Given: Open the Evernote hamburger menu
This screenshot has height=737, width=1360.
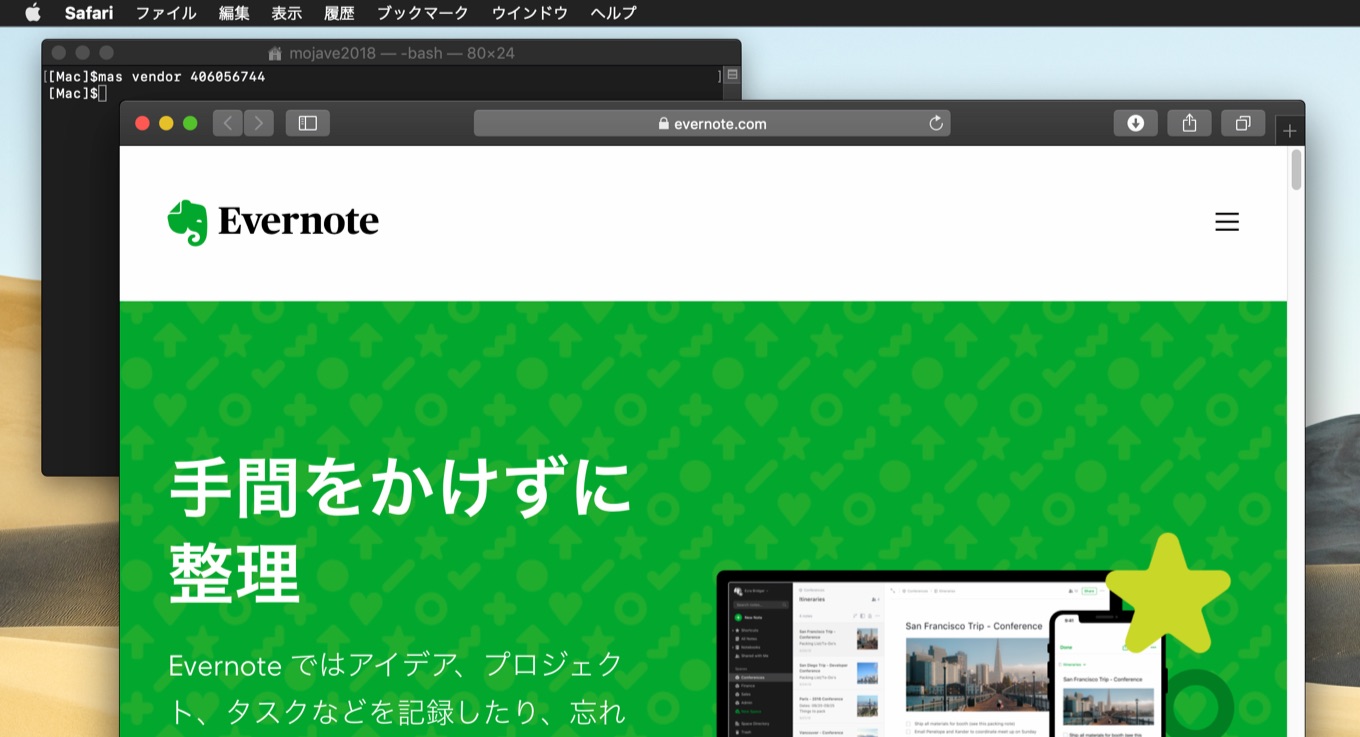Looking at the screenshot, I should 1227,222.
